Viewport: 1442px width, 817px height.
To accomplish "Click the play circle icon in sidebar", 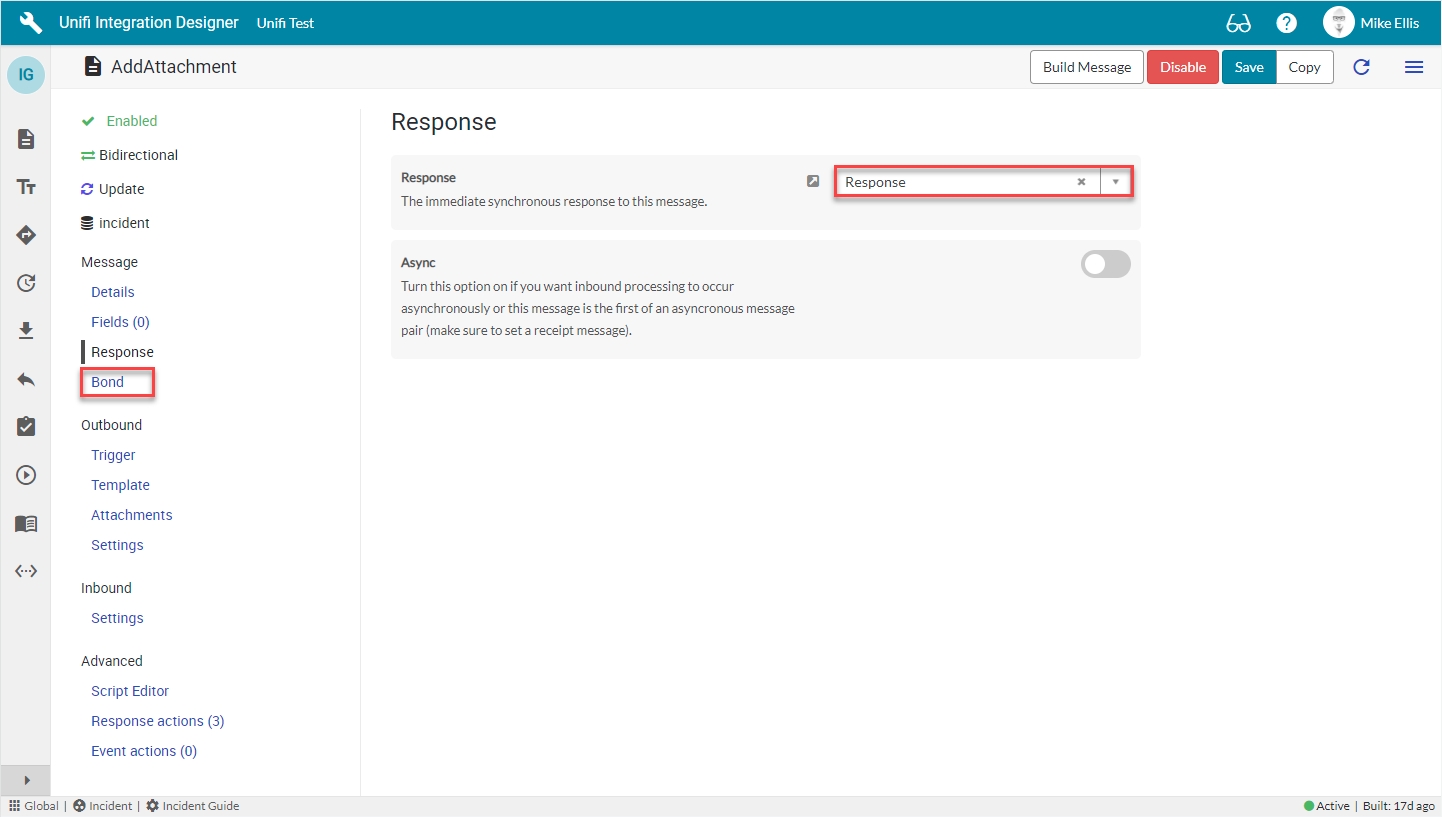I will (27, 475).
